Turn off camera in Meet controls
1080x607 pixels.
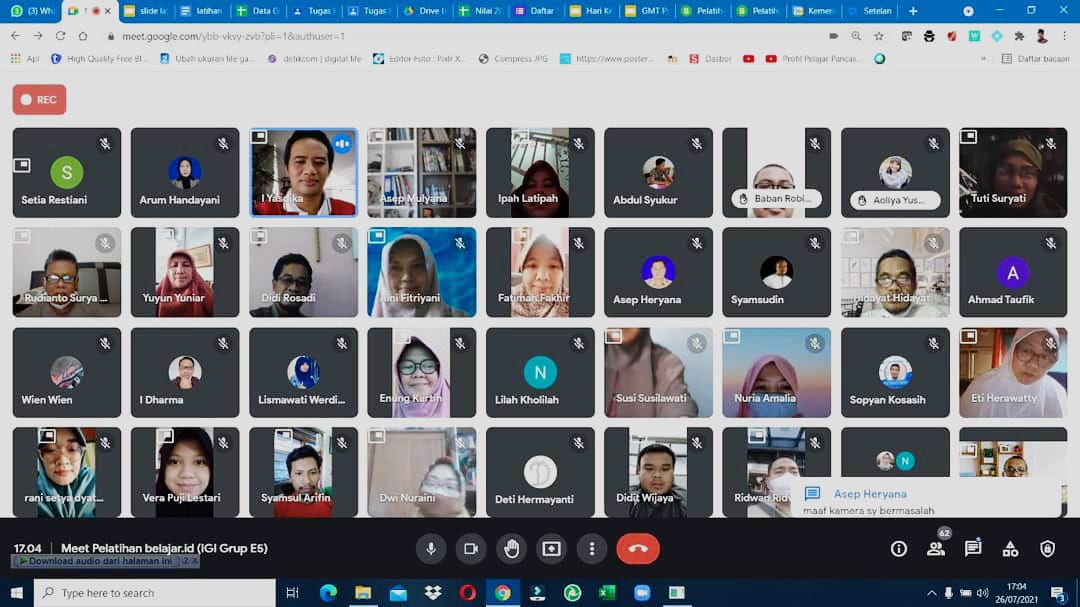point(470,548)
